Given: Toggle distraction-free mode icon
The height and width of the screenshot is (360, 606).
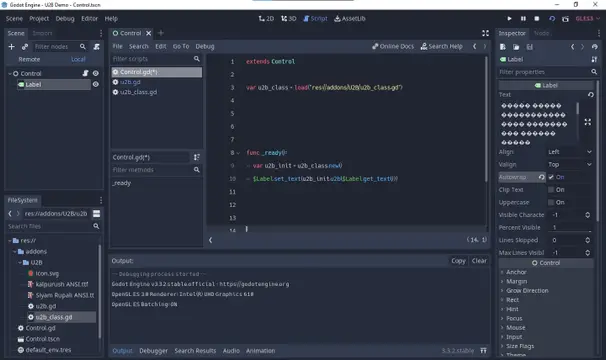Looking at the screenshot, I should (x=485, y=33).
